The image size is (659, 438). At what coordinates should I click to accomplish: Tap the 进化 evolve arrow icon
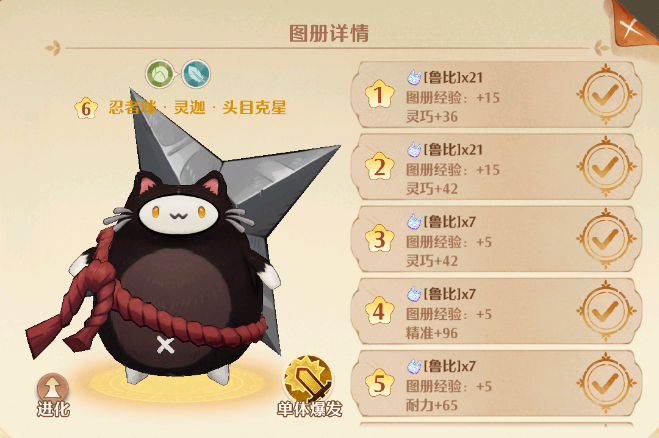point(53,388)
